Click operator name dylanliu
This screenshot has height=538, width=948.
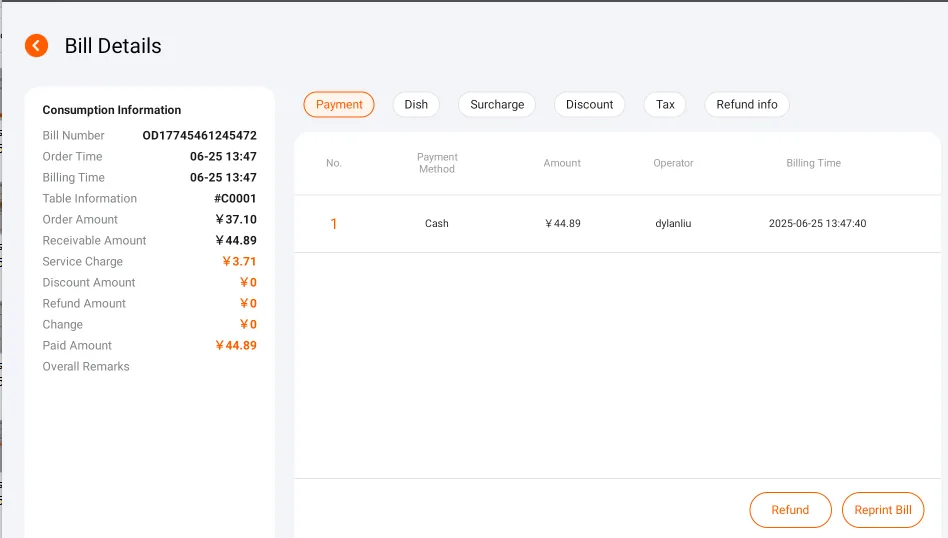click(x=673, y=223)
